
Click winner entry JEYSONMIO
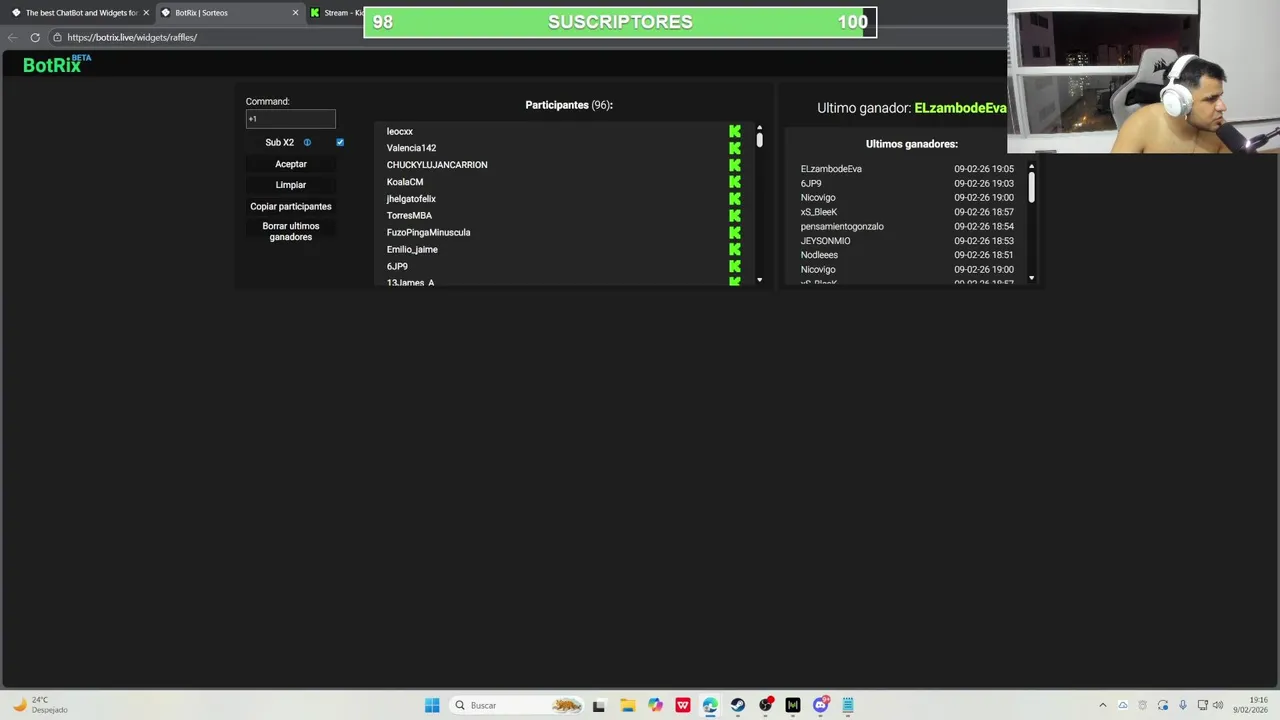click(x=826, y=241)
